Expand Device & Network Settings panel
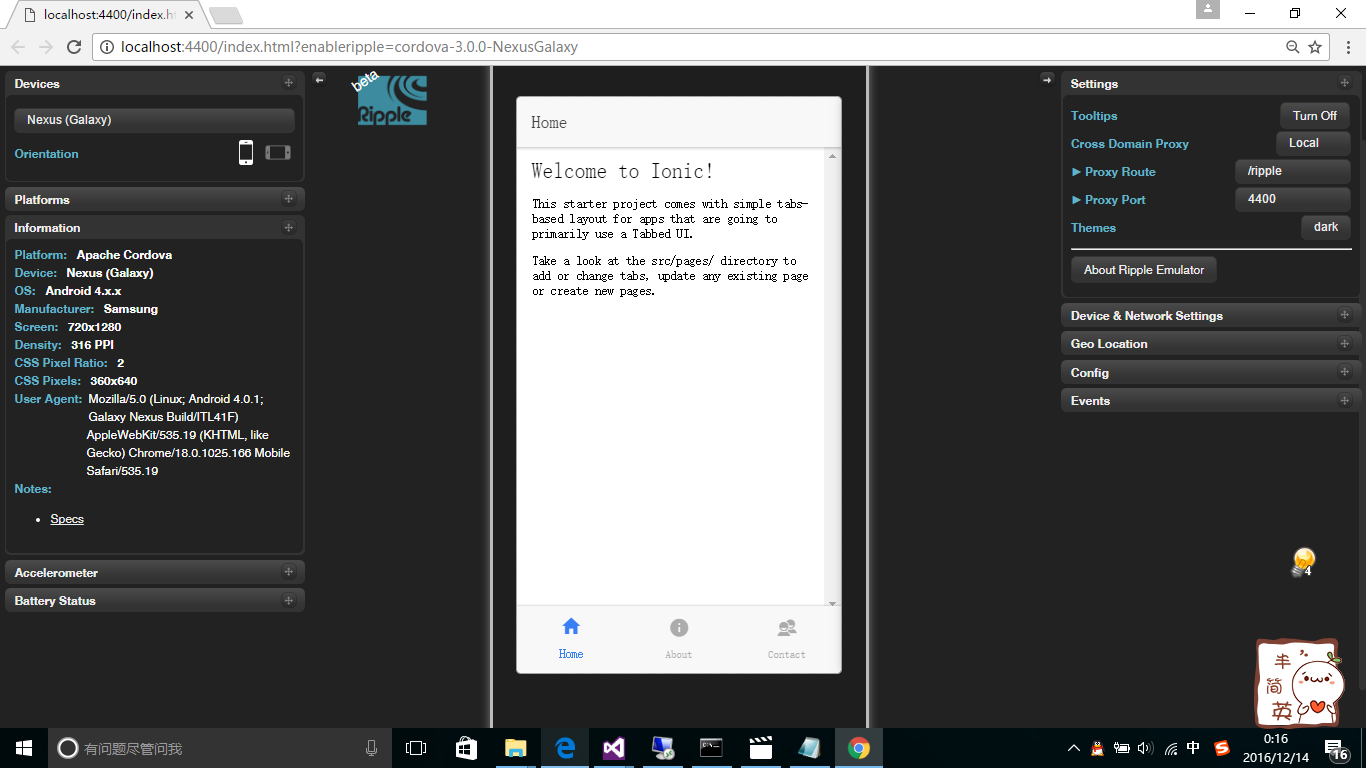 [x=1211, y=316]
